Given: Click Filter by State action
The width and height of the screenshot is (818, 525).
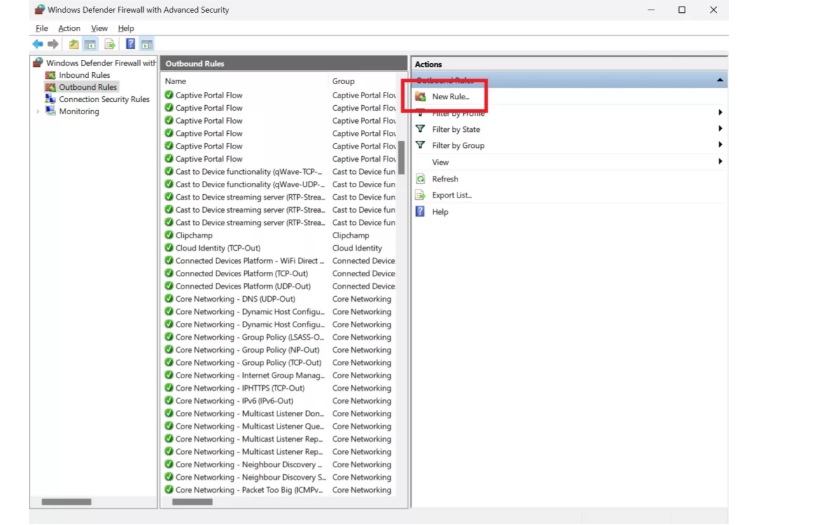Looking at the screenshot, I should point(456,129).
